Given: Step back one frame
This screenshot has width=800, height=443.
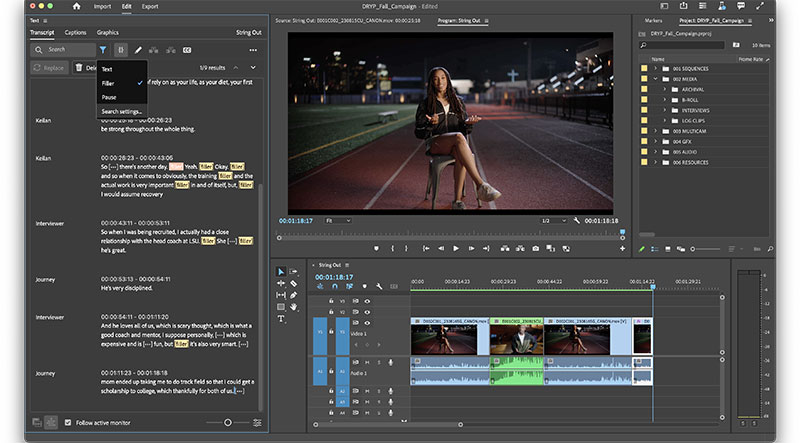Looking at the screenshot, I should pyautogui.click(x=441, y=249).
